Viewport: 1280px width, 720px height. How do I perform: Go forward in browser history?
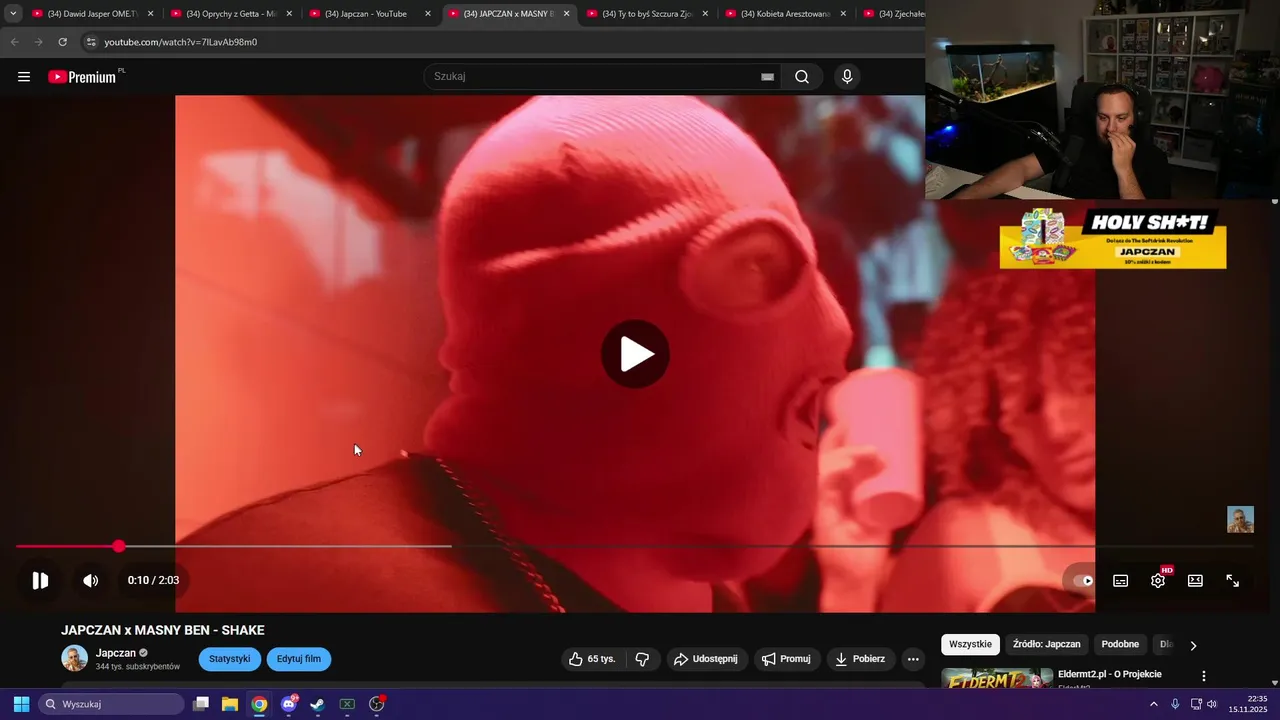38,42
